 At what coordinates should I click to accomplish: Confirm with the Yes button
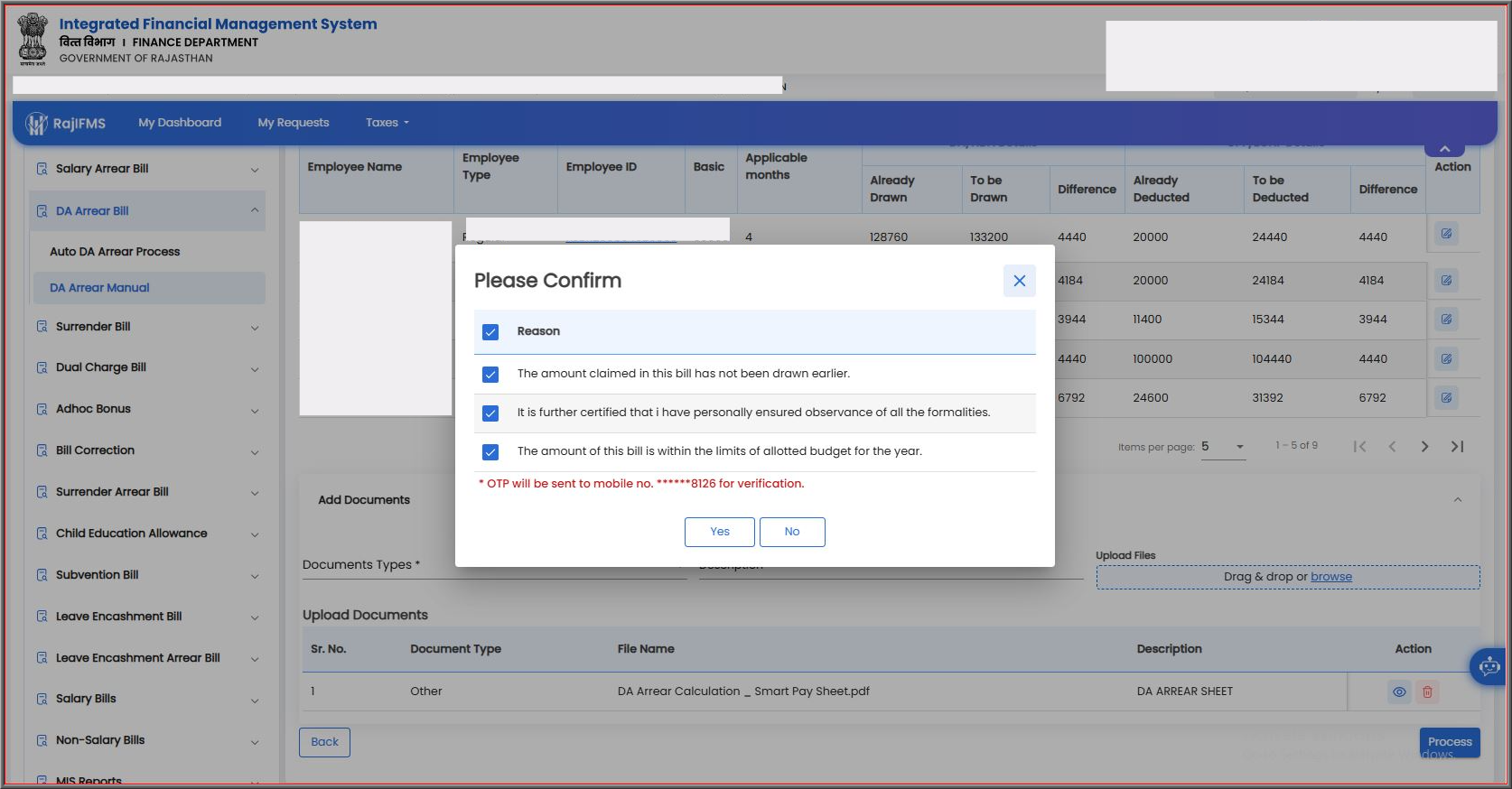click(x=719, y=532)
